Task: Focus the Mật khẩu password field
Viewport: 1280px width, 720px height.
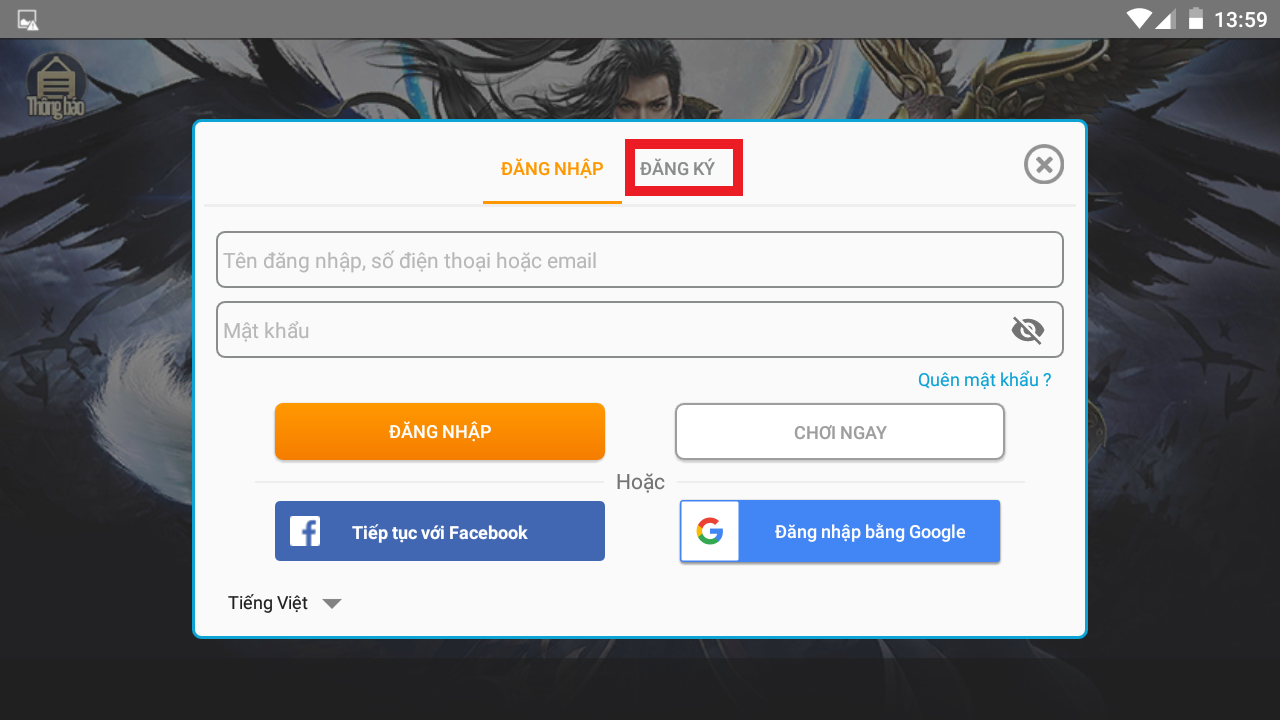Action: click(640, 330)
